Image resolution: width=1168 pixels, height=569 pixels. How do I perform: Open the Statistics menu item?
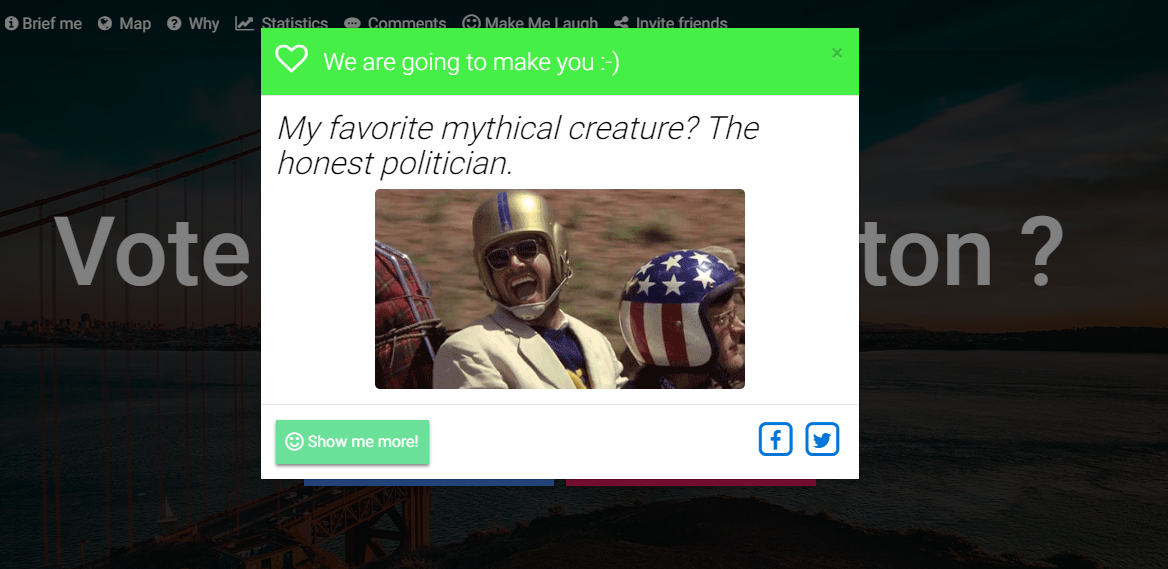tap(282, 22)
